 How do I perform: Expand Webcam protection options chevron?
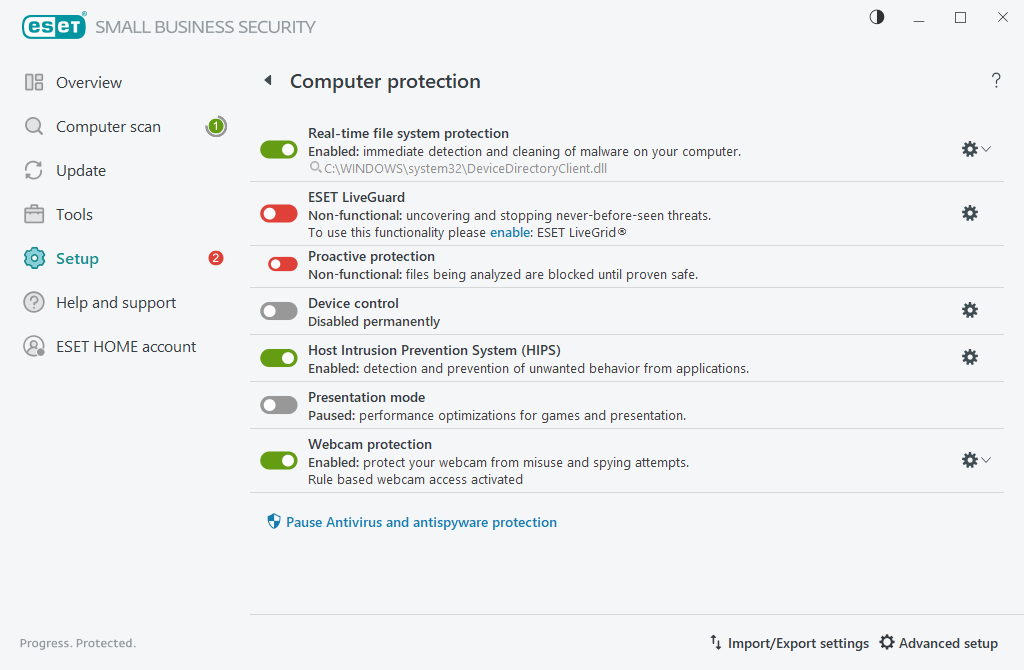click(x=987, y=460)
